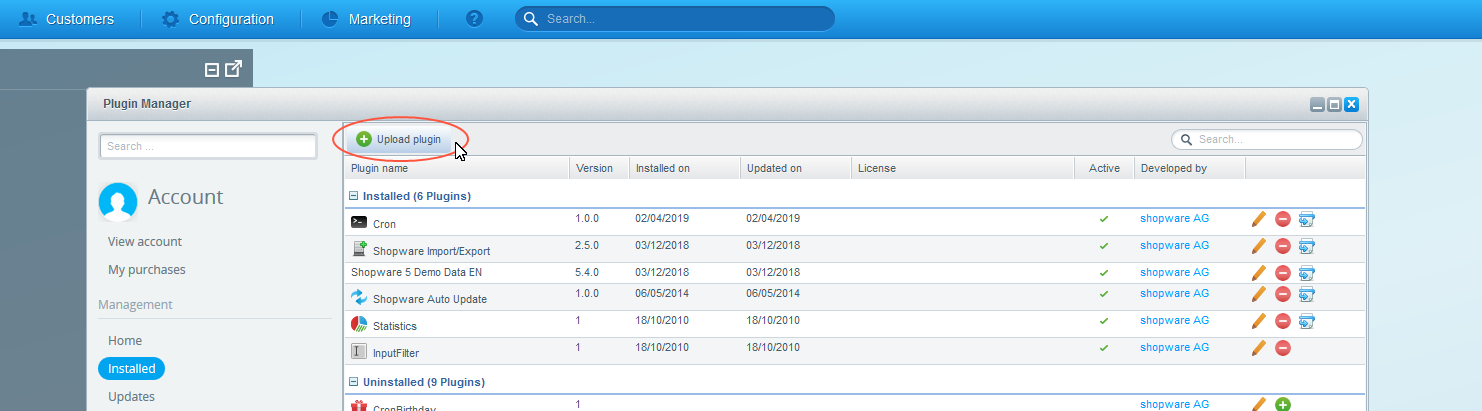Toggle Active checkmark for InputFilter
This screenshot has height=411, width=1482.
pos(1104,348)
